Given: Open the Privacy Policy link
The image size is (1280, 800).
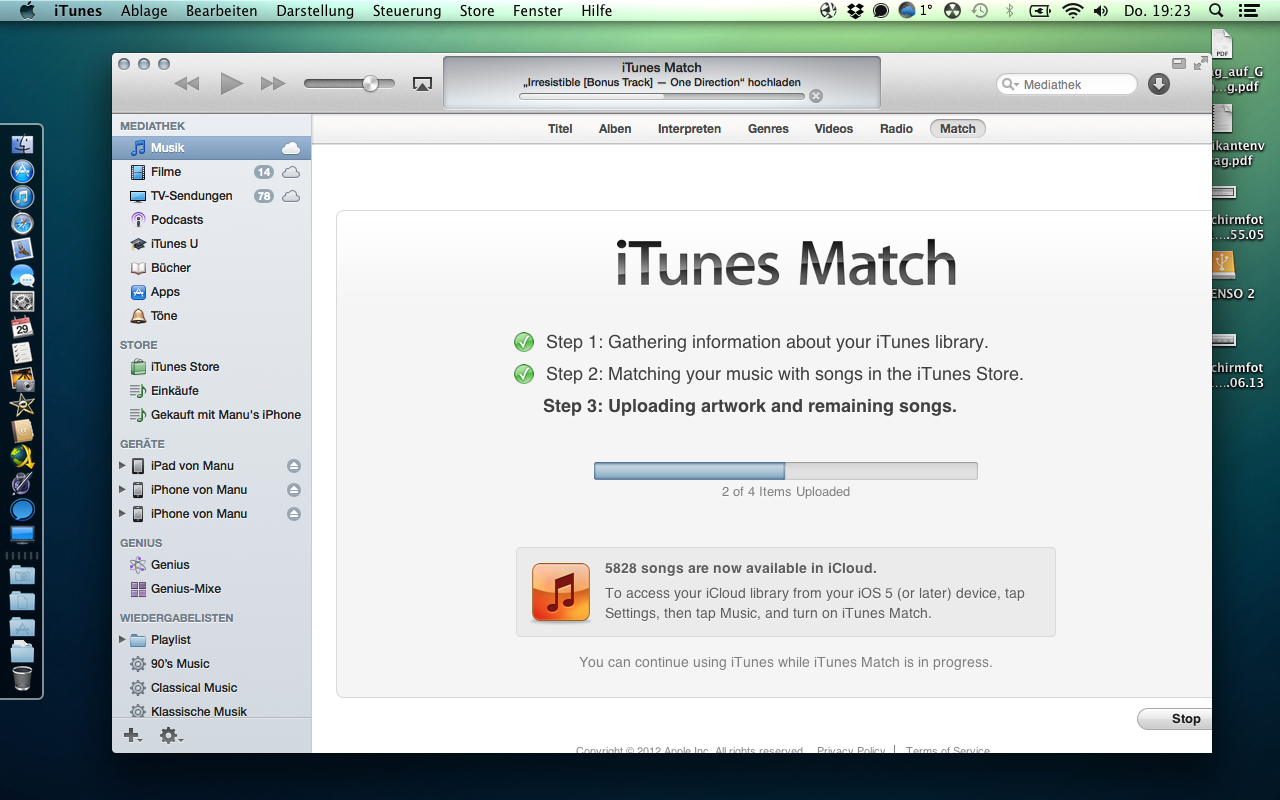Looking at the screenshot, I should click(850, 750).
